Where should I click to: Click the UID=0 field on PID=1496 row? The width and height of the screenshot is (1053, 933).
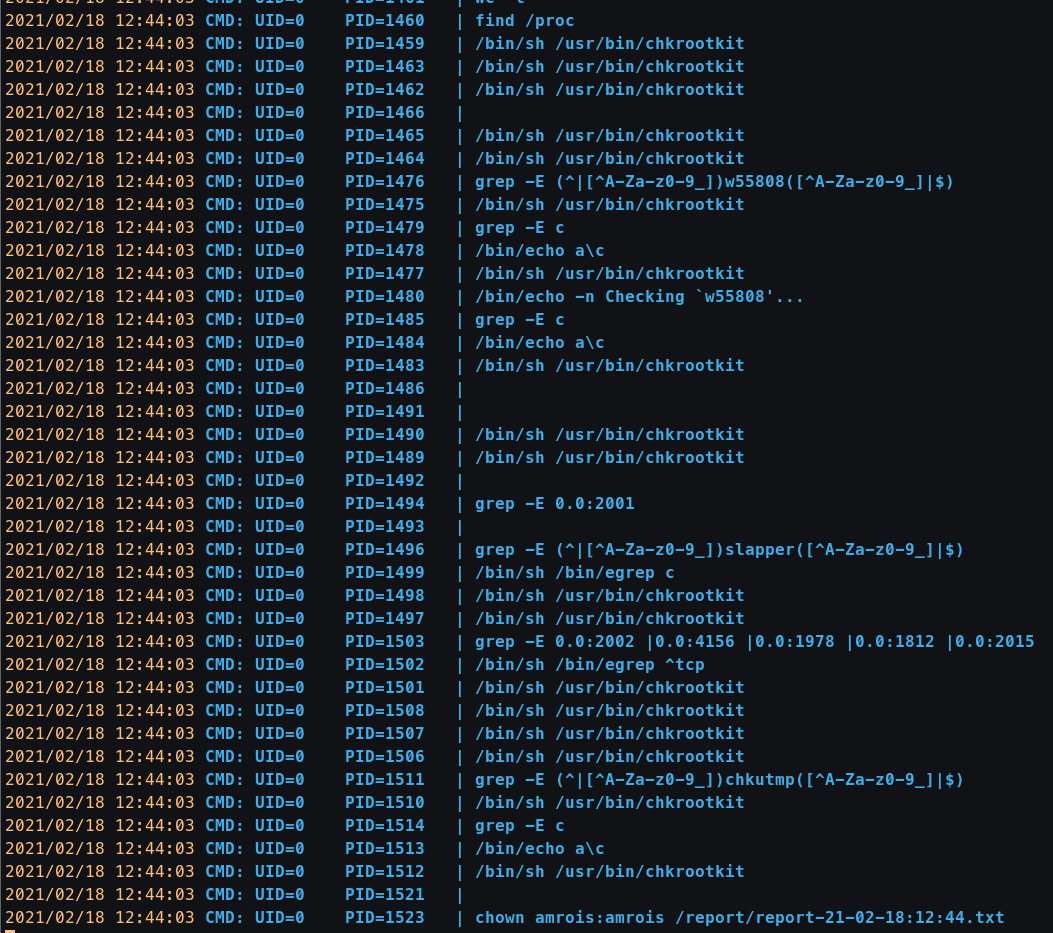tap(279, 549)
